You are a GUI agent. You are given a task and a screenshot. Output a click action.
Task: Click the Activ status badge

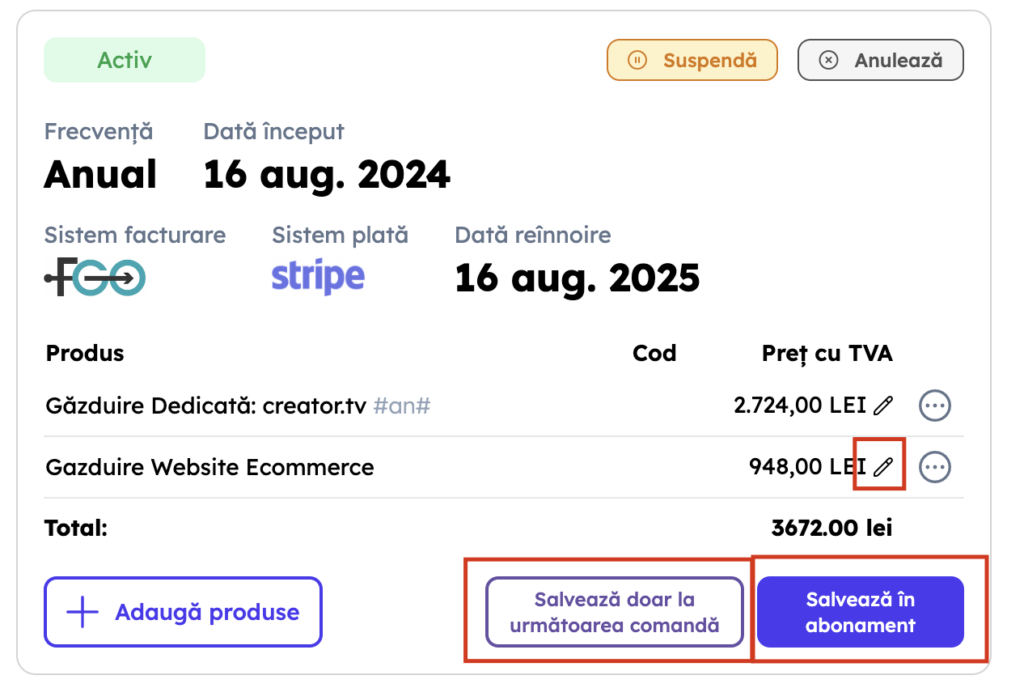click(124, 60)
